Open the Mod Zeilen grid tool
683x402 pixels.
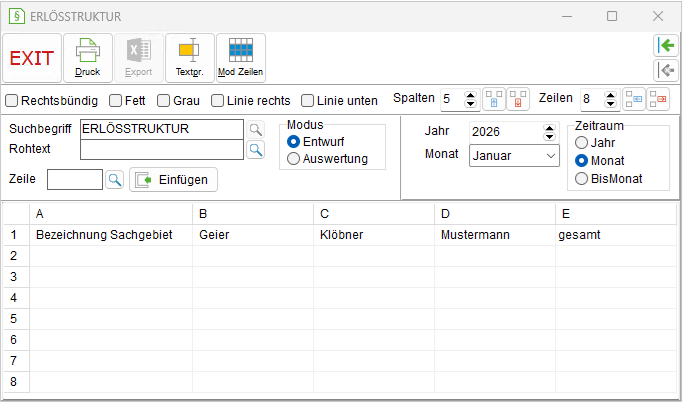241,58
